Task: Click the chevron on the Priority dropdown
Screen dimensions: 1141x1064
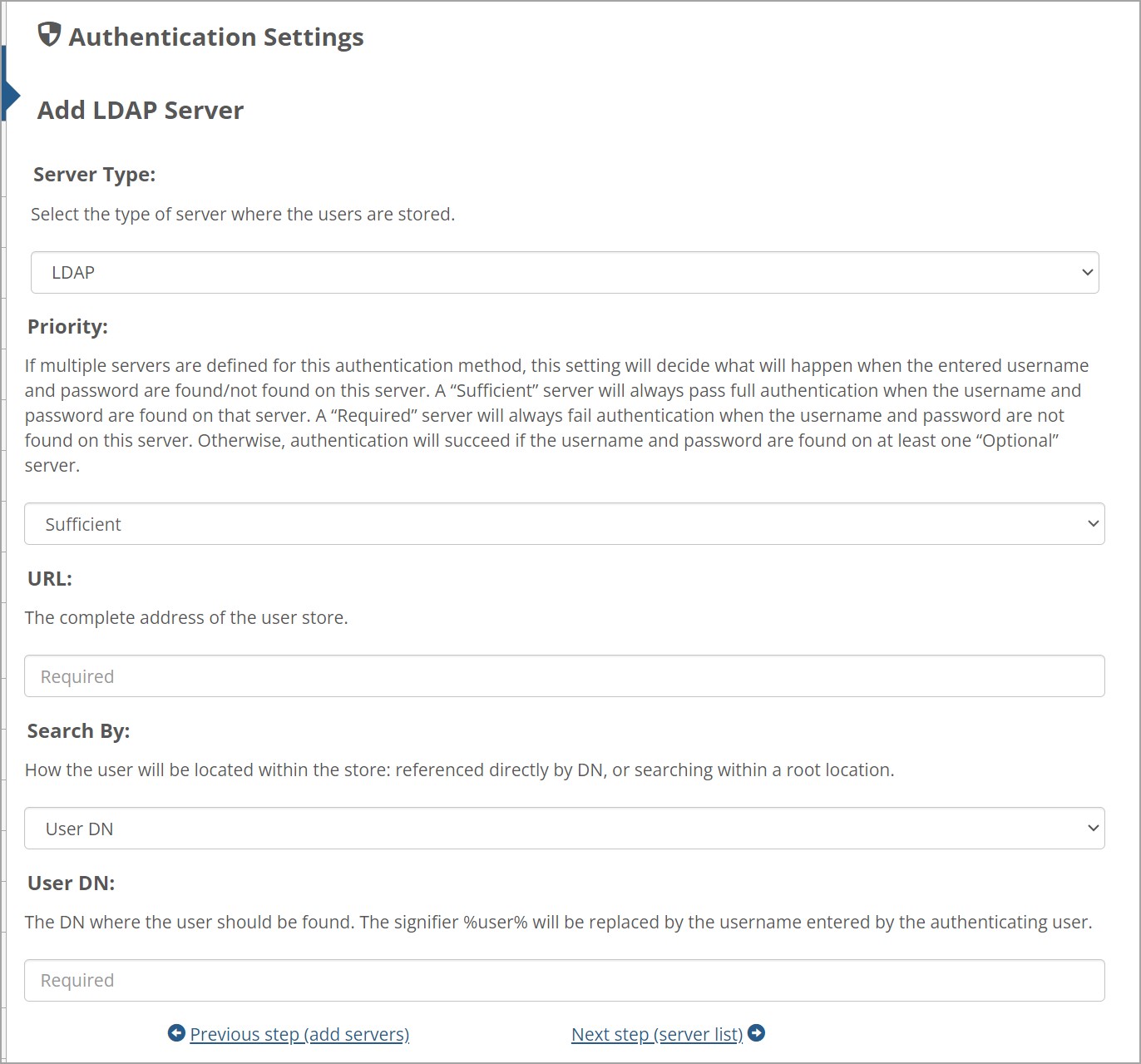Action: 1093,523
